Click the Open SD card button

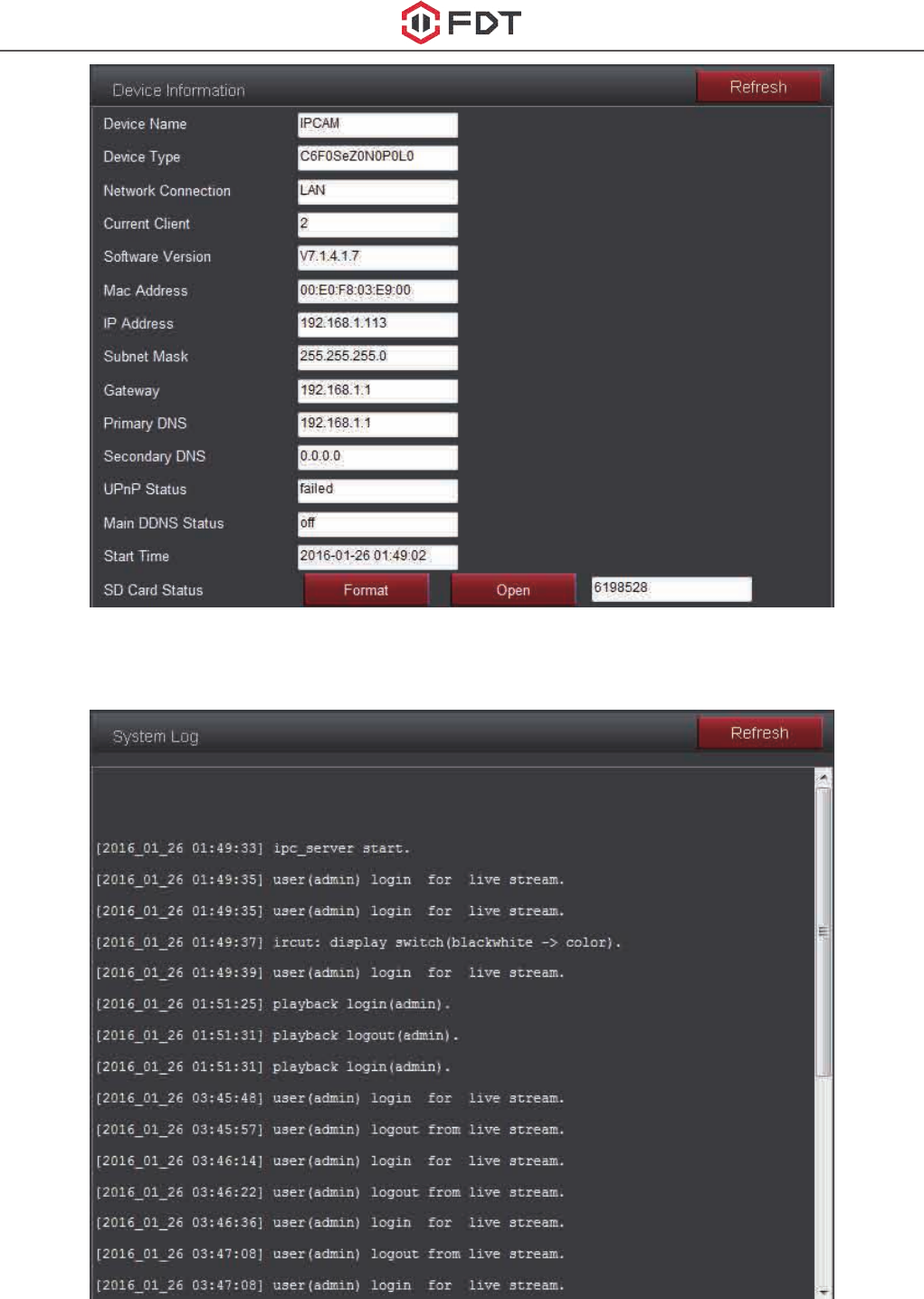[513, 590]
